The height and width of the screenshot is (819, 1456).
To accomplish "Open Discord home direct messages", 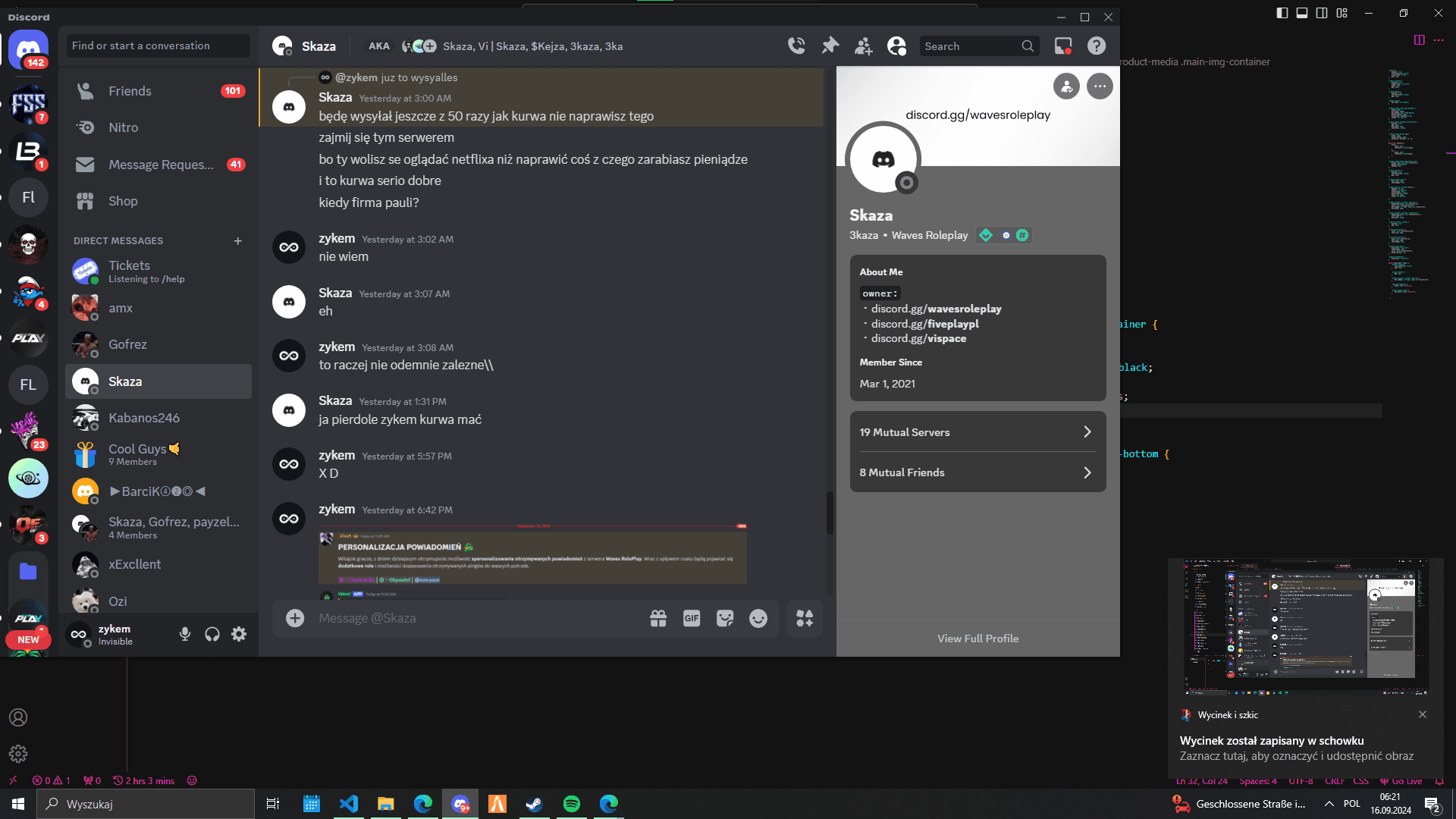I will (x=29, y=50).
